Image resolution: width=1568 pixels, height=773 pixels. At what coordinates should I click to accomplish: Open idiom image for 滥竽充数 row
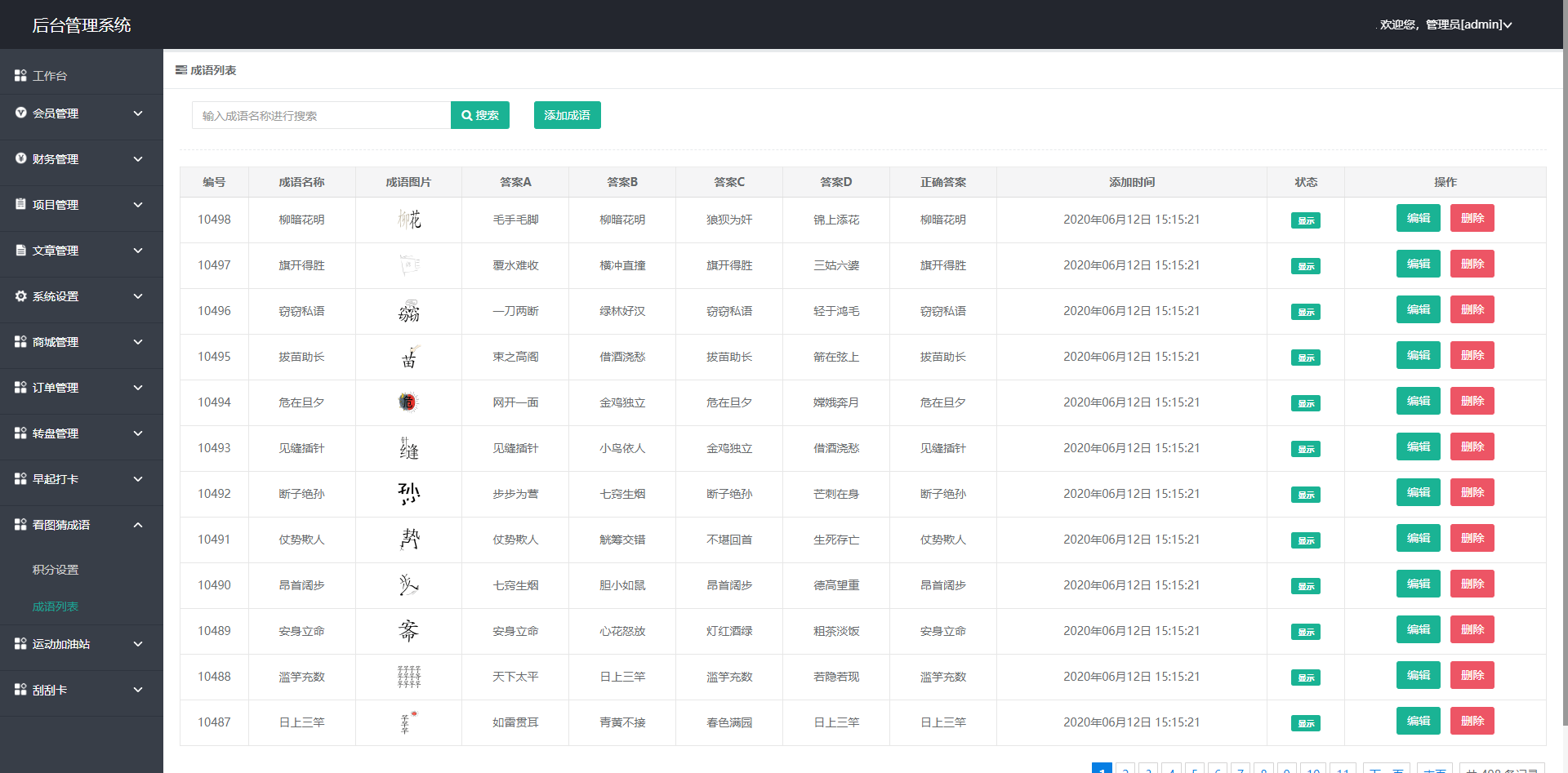pyautogui.click(x=409, y=677)
